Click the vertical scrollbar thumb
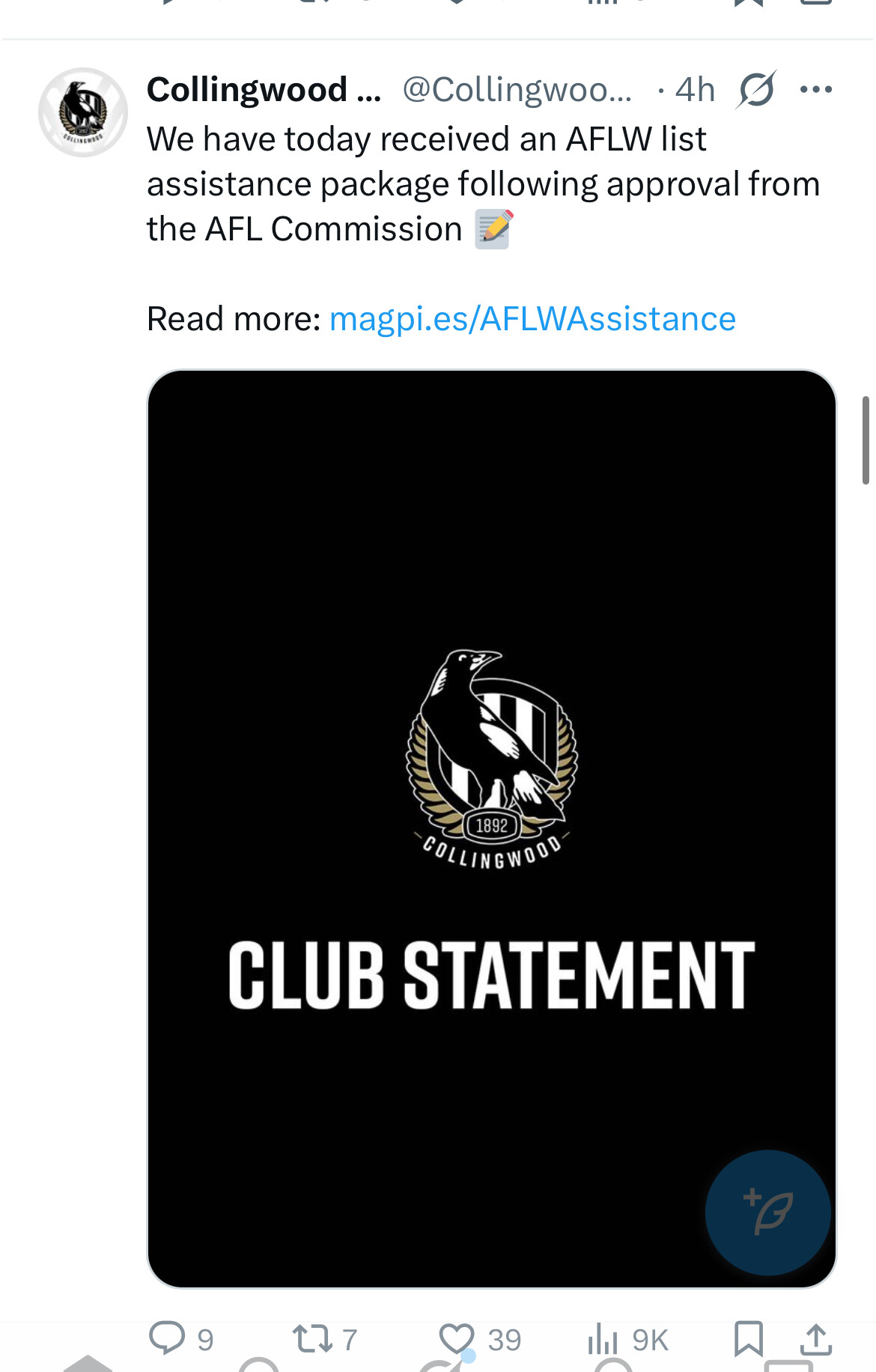The width and height of the screenshot is (876, 1372). 866,440
